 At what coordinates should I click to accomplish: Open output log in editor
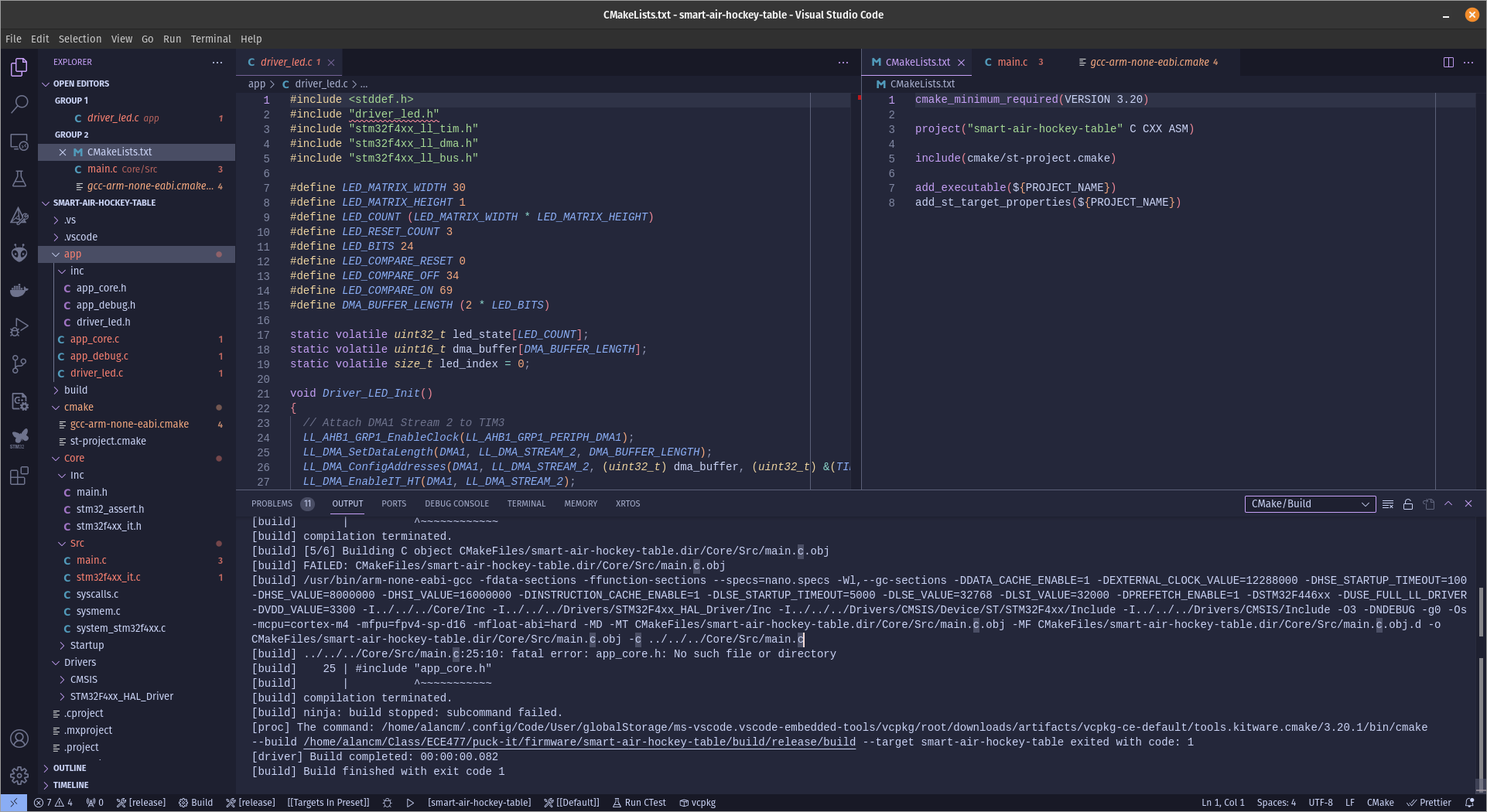point(1428,504)
